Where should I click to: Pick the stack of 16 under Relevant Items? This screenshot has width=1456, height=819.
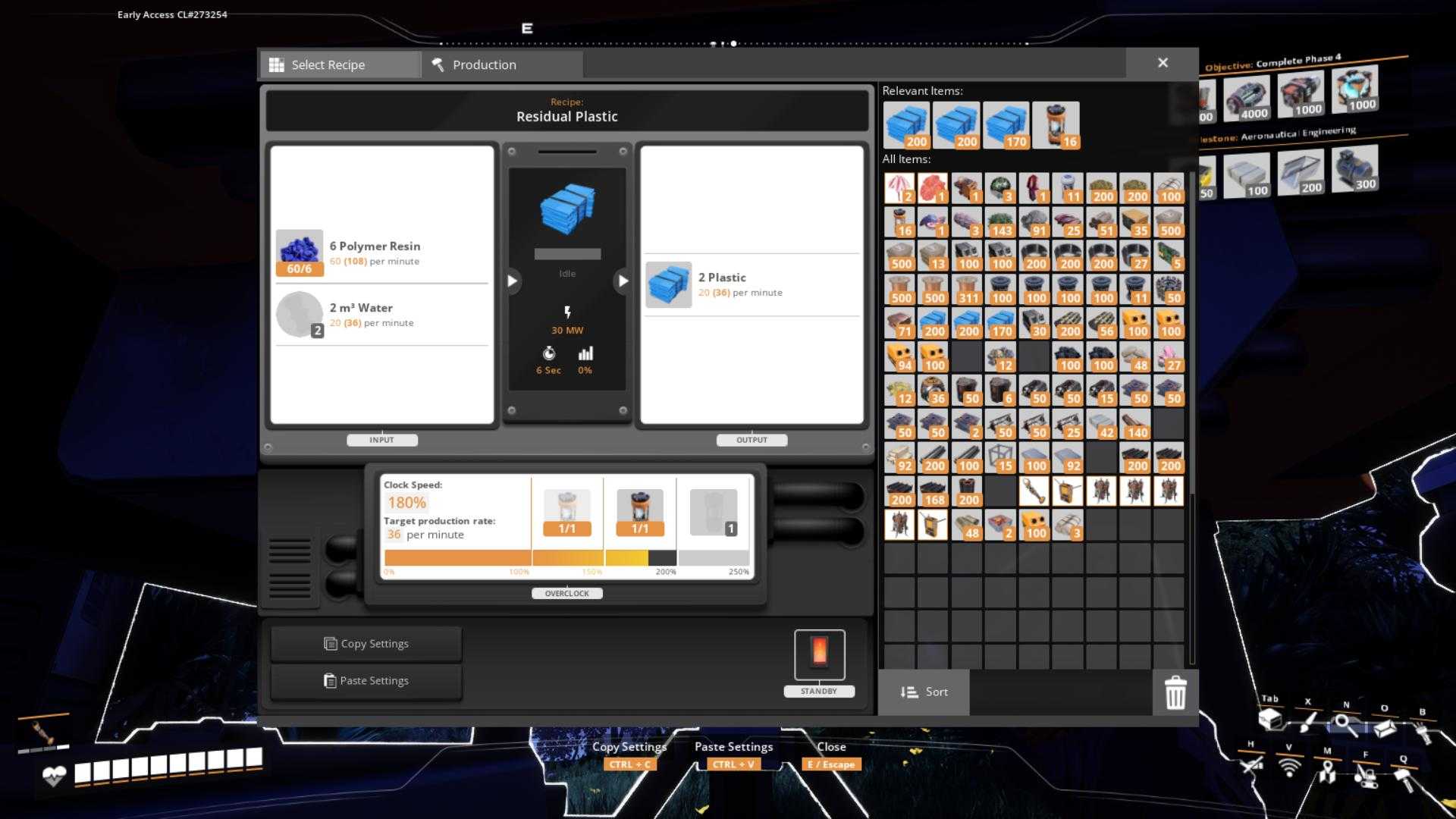coord(1056,125)
